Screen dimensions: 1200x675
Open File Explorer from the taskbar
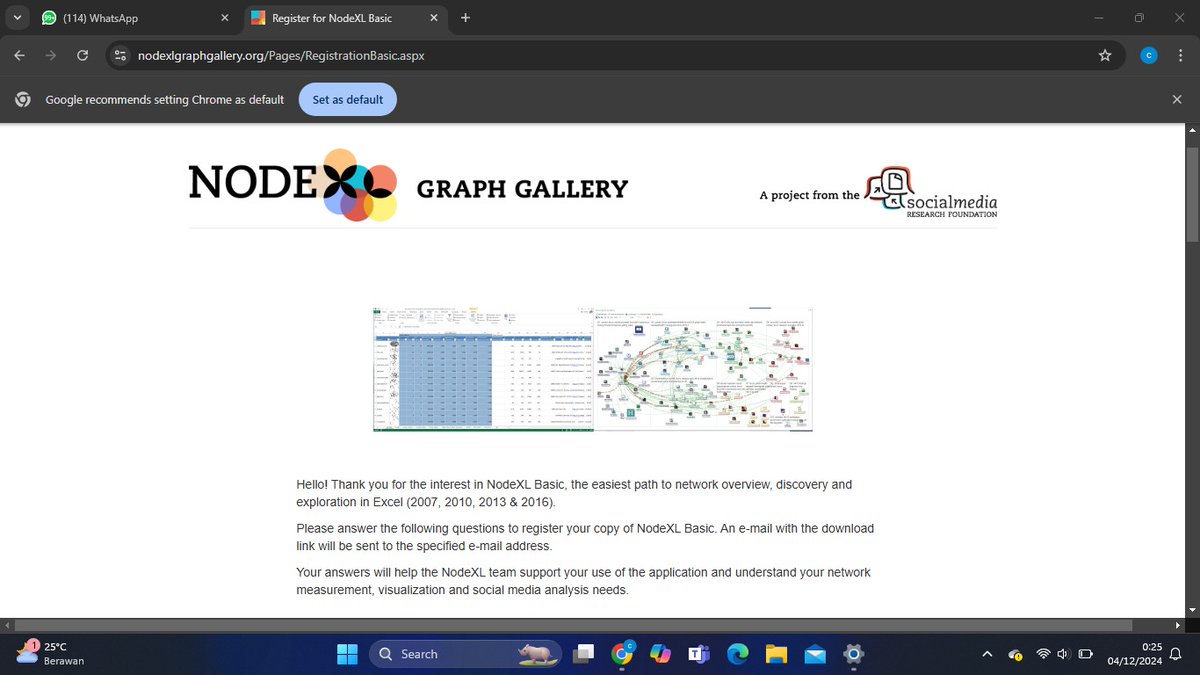click(776, 654)
